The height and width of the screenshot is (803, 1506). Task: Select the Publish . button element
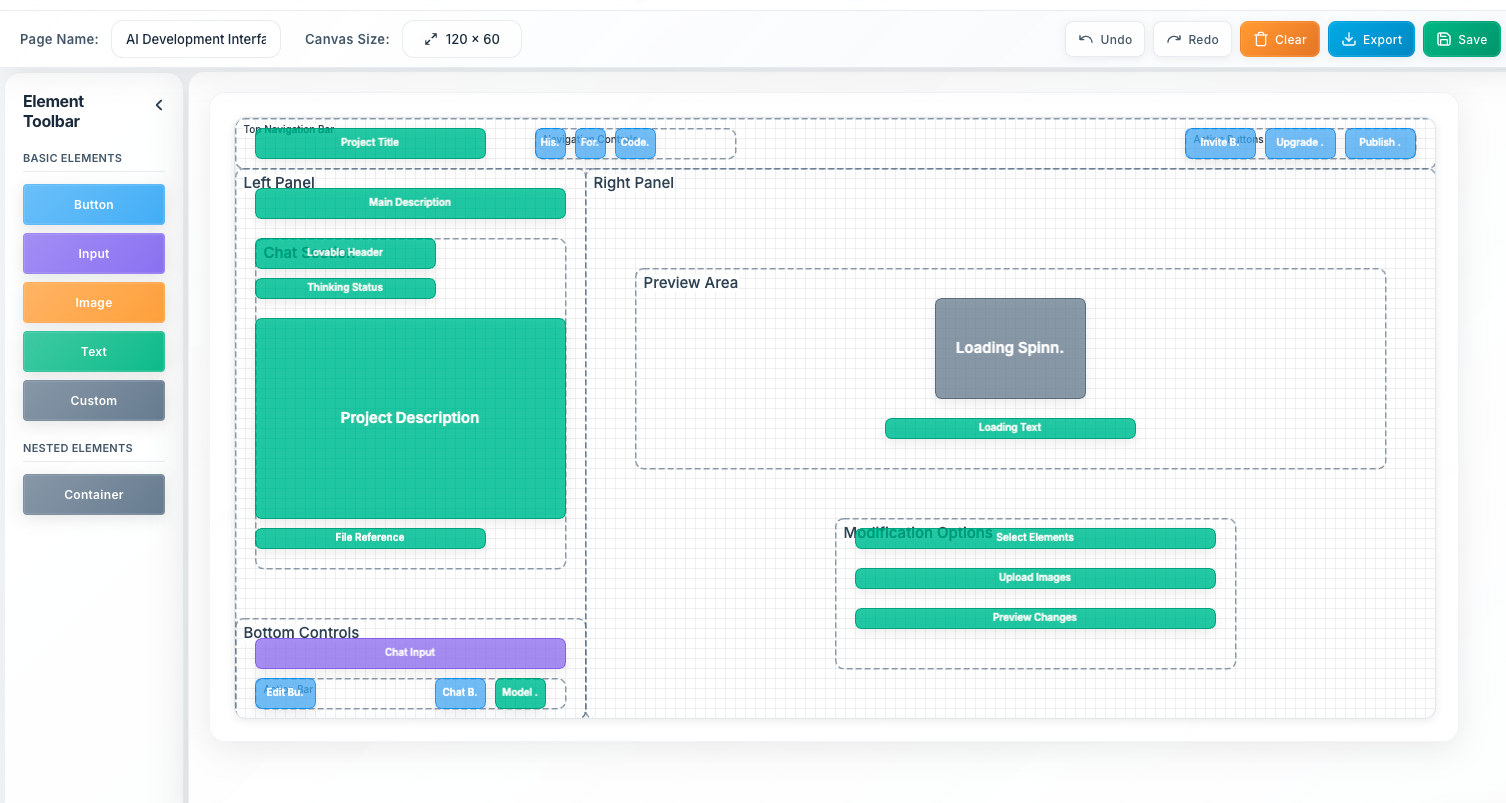(x=1380, y=143)
